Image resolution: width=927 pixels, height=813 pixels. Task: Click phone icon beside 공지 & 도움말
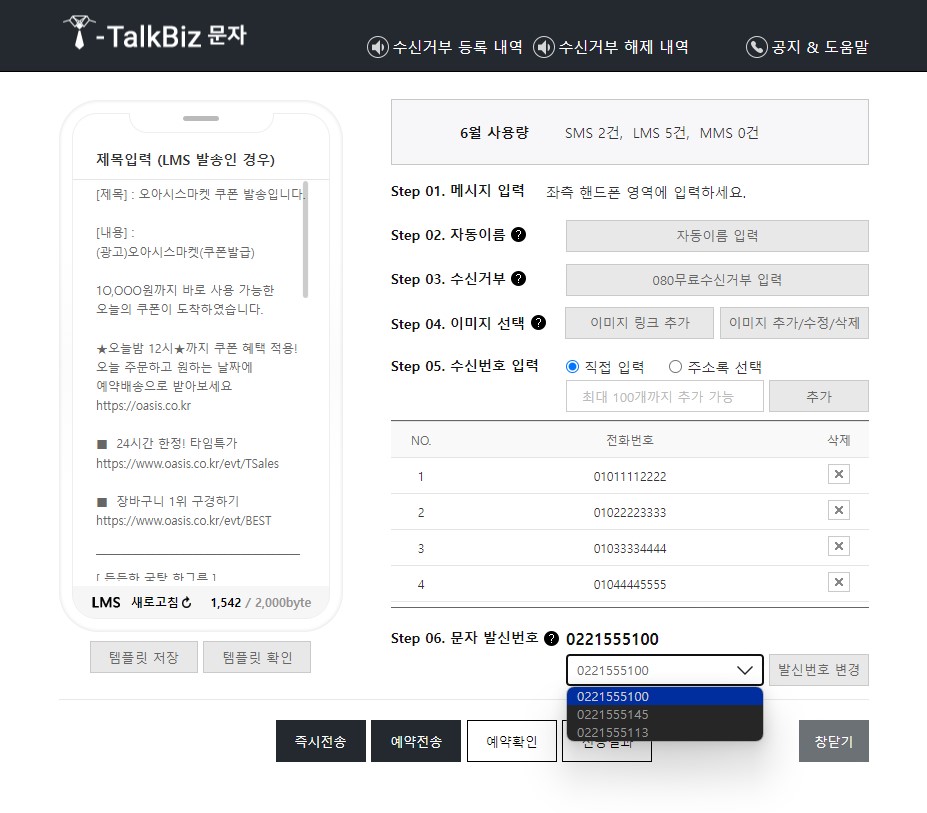[x=757, y=47]
